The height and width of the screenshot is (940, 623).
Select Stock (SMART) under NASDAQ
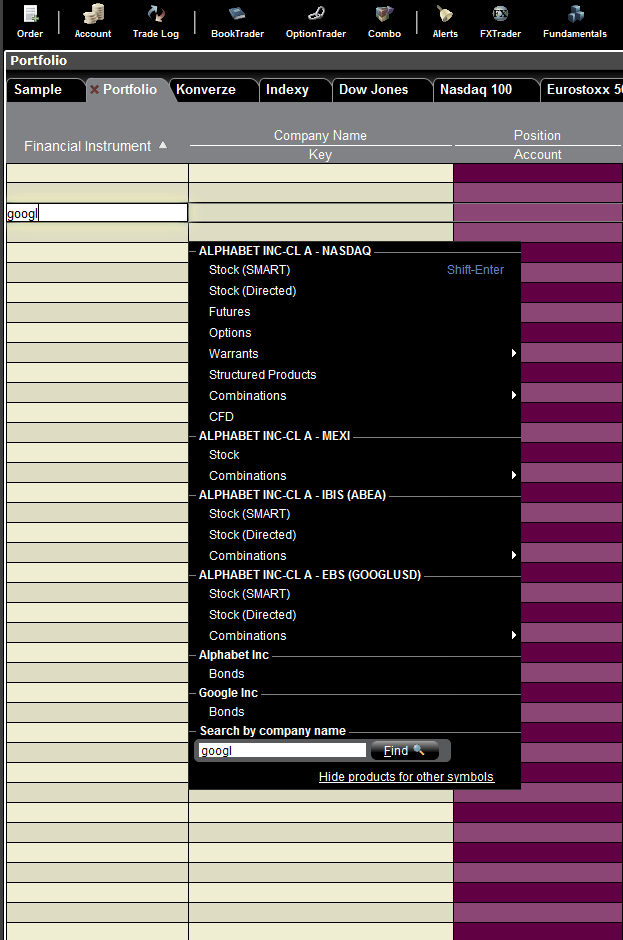point(249,270)
